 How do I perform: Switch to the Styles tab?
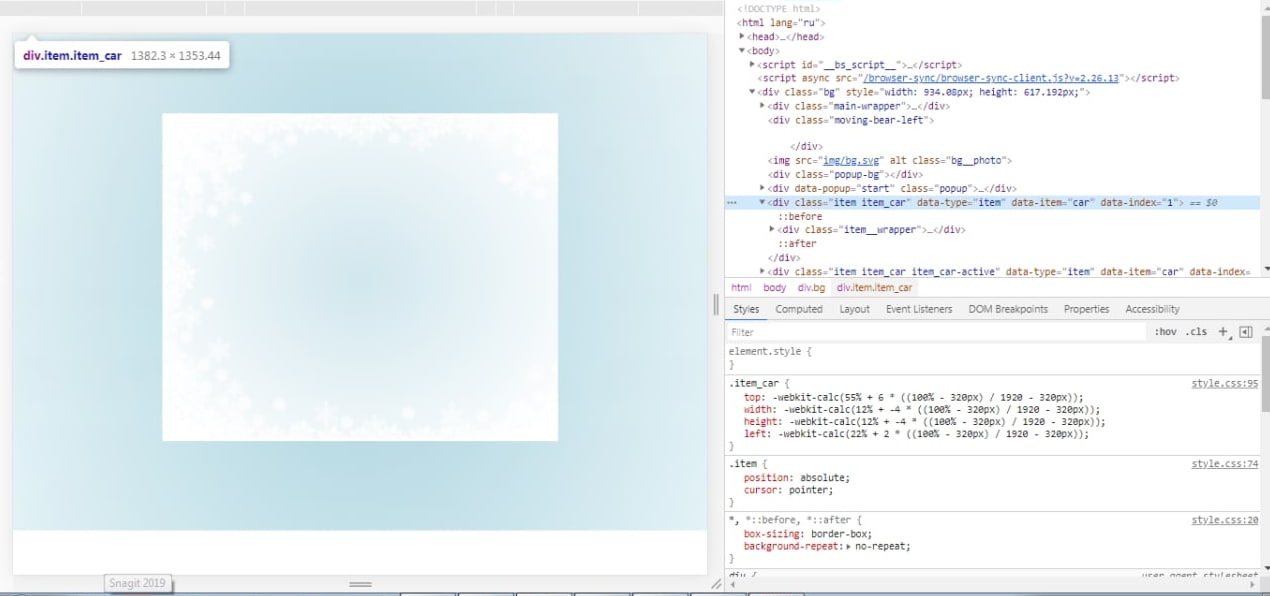click(x=746, y=309)
